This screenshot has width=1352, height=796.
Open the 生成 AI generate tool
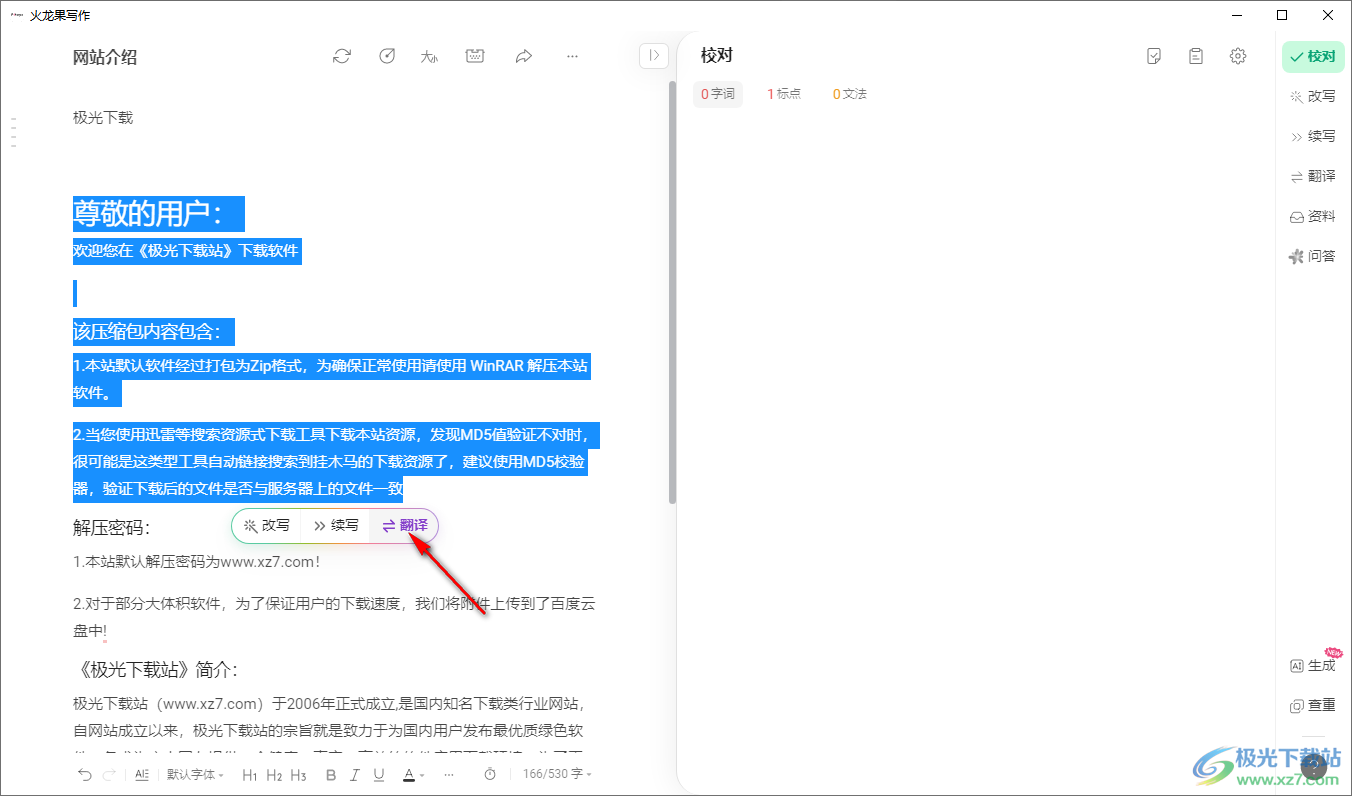pyautogui.click(x=1313, y=665)
